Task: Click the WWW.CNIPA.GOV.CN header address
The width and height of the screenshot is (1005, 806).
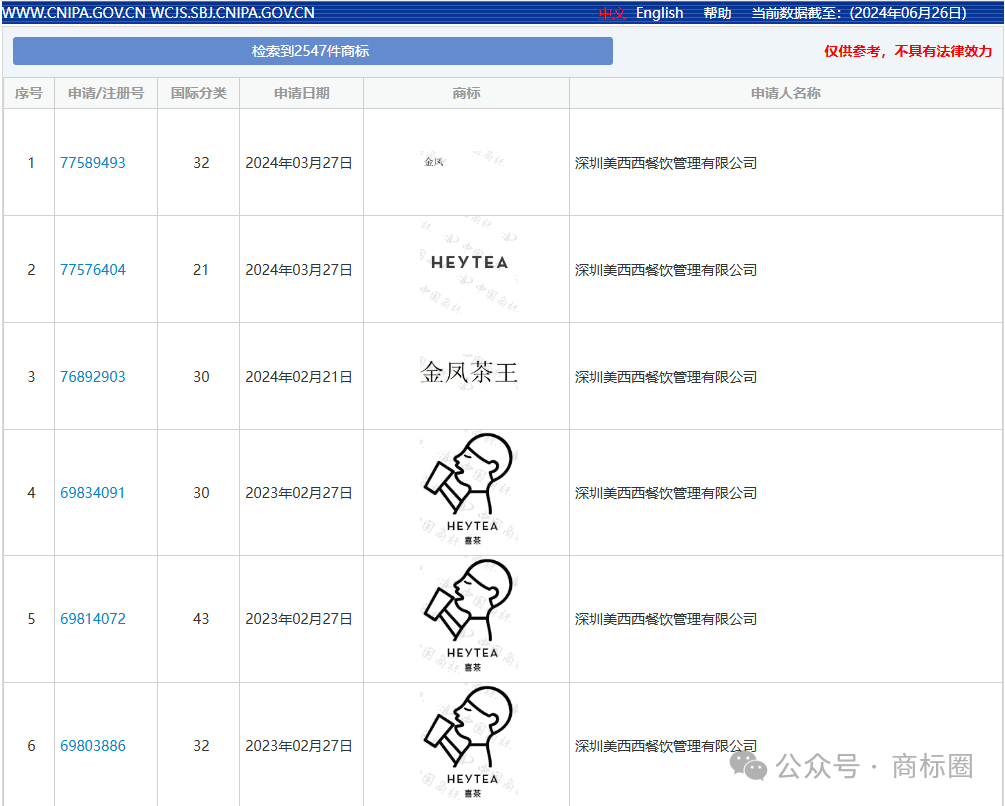Action: pos(74,13)
